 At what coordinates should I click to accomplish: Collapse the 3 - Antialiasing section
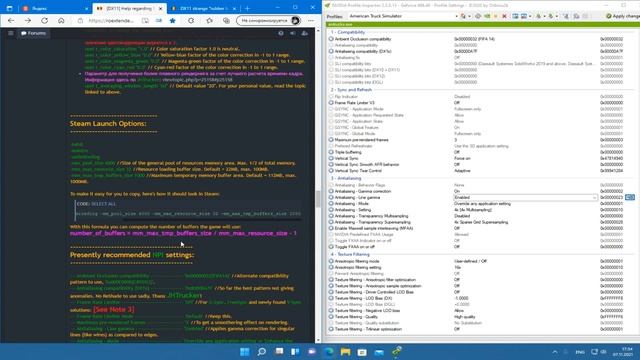point(346,178)
